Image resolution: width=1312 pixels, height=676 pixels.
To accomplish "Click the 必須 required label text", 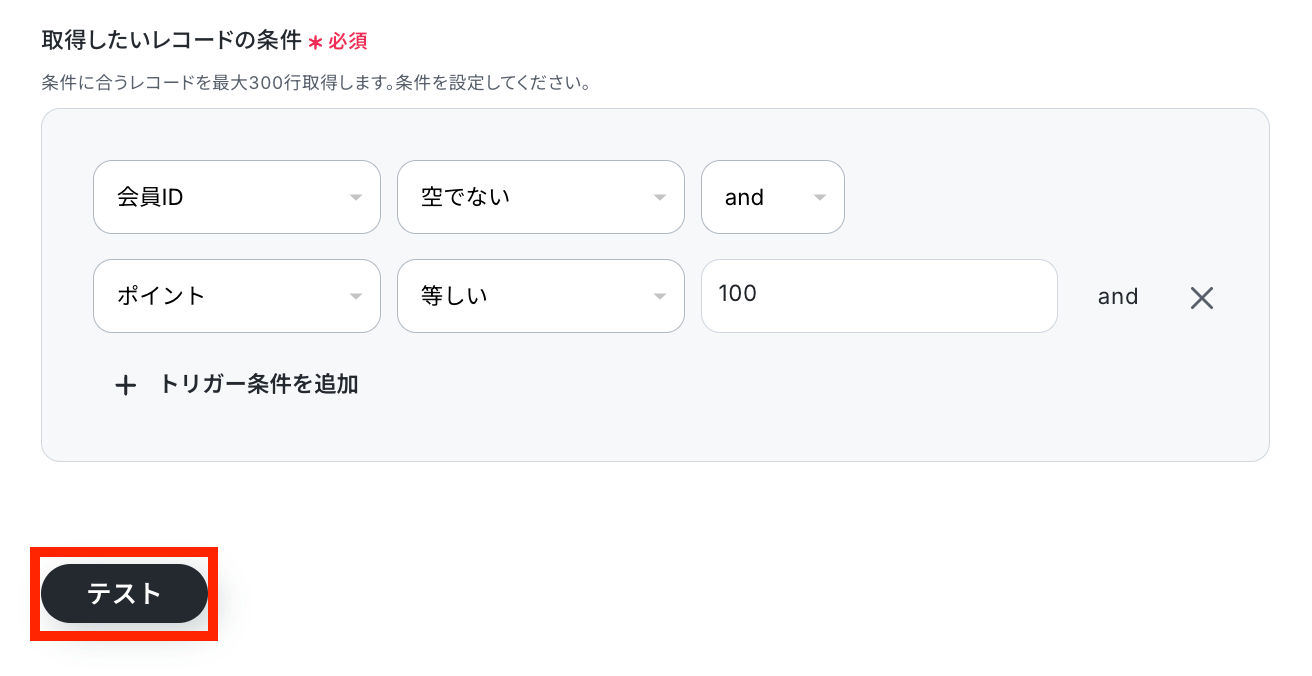I will pos(348,42).
